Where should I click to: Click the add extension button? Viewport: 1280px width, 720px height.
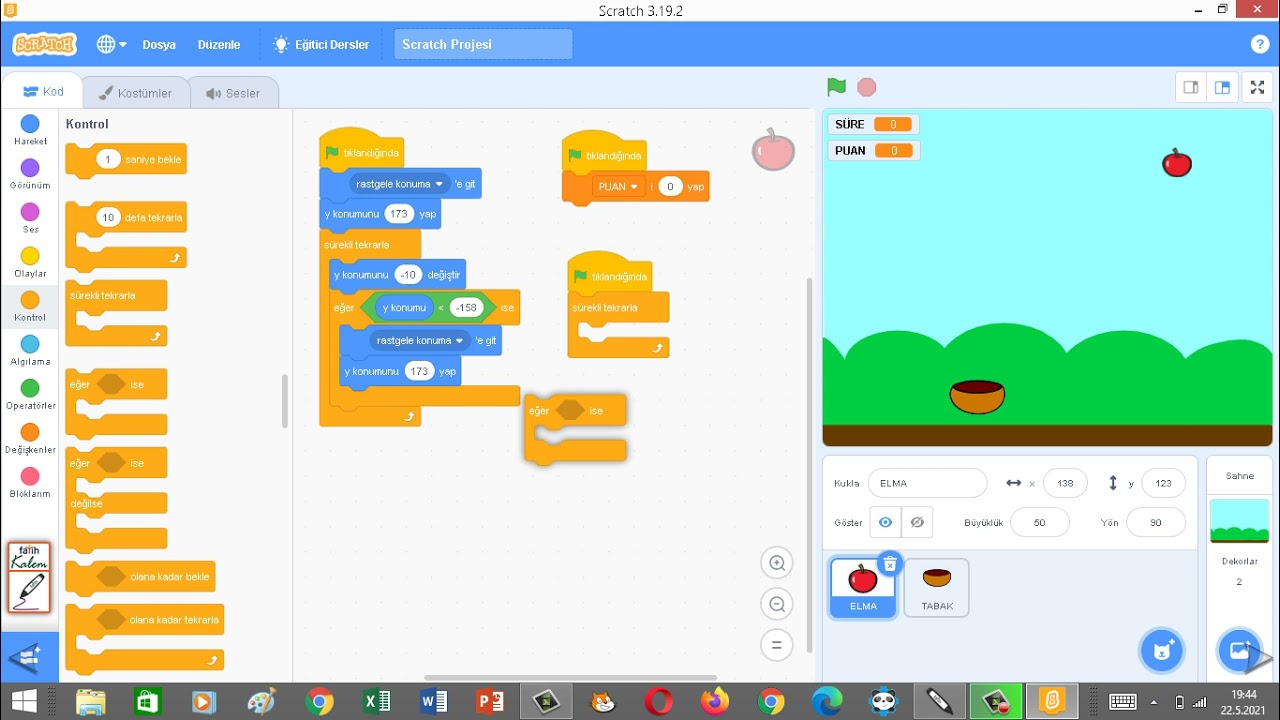(29, 656)
